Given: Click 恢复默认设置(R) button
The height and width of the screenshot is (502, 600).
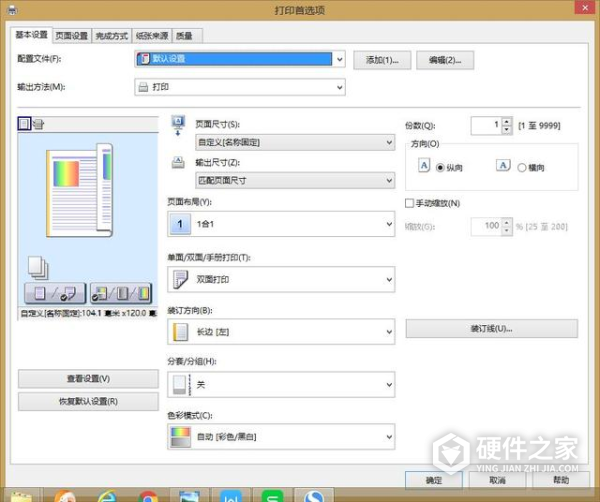Looking at the screenshot, I should tap(88, 401).
